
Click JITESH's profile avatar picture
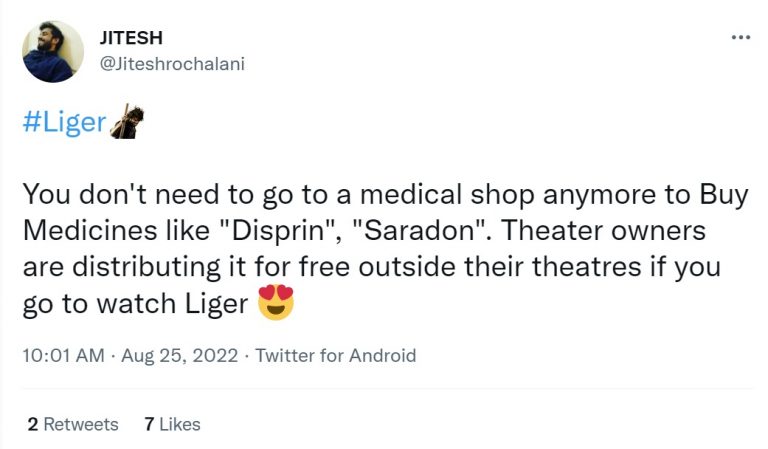[53, 51]
